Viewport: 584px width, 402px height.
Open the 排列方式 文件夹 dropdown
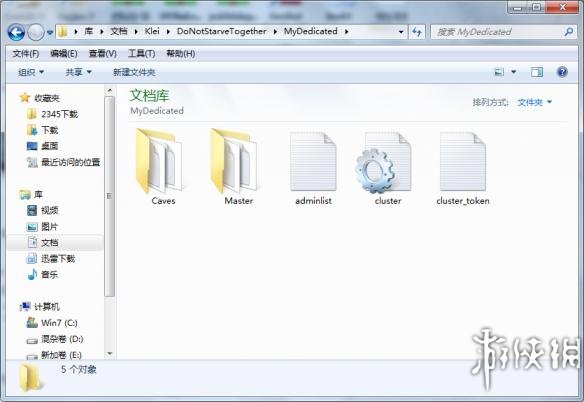pos(534,102)
